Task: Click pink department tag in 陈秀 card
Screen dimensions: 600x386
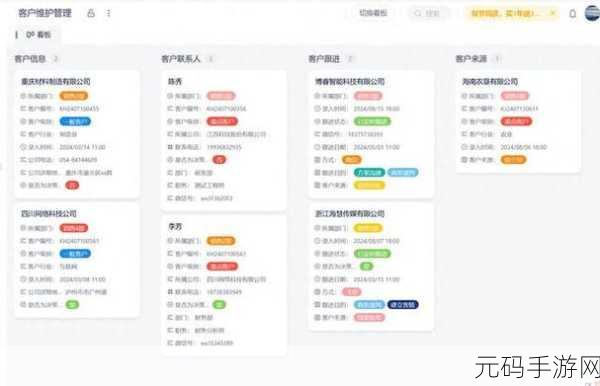Action: (x=221, y=96)
